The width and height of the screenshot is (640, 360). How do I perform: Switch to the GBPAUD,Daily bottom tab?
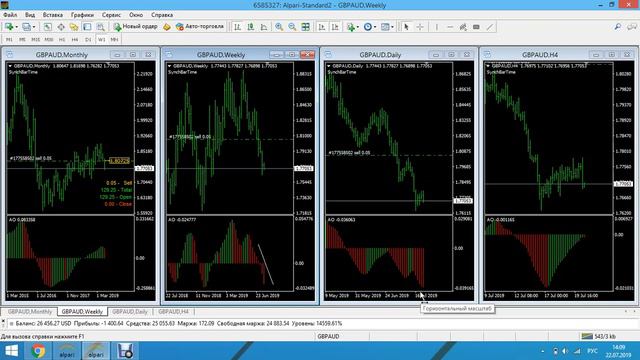[130, 311]
